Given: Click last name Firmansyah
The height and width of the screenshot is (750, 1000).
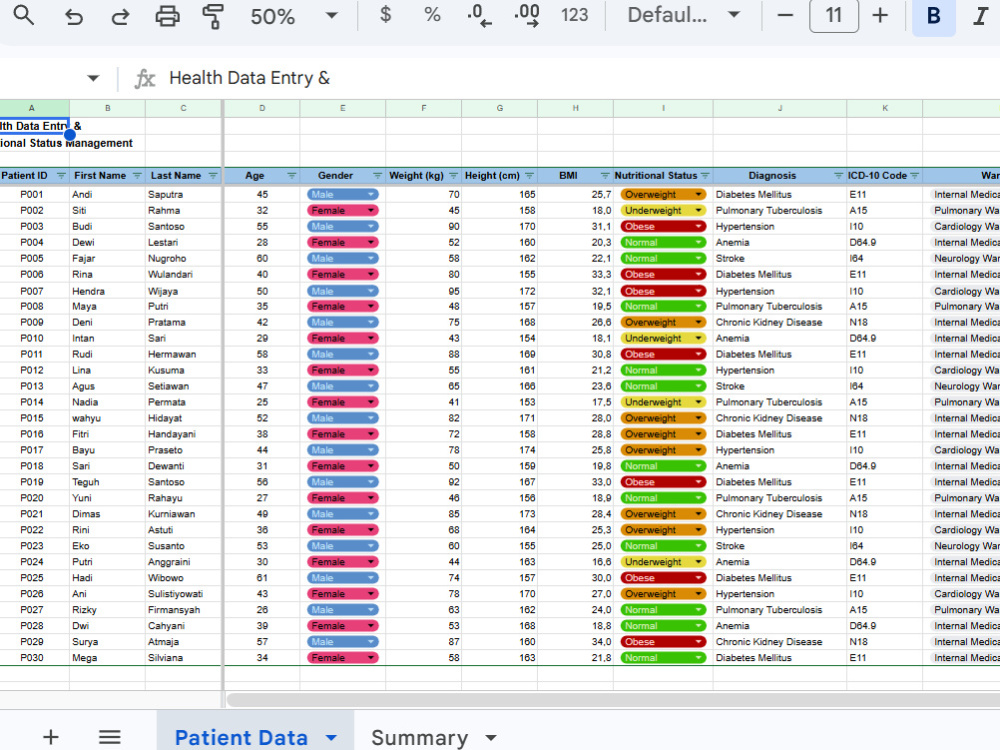Looking at the screenshot, I should pyautogui.click(x=174, y=610).
